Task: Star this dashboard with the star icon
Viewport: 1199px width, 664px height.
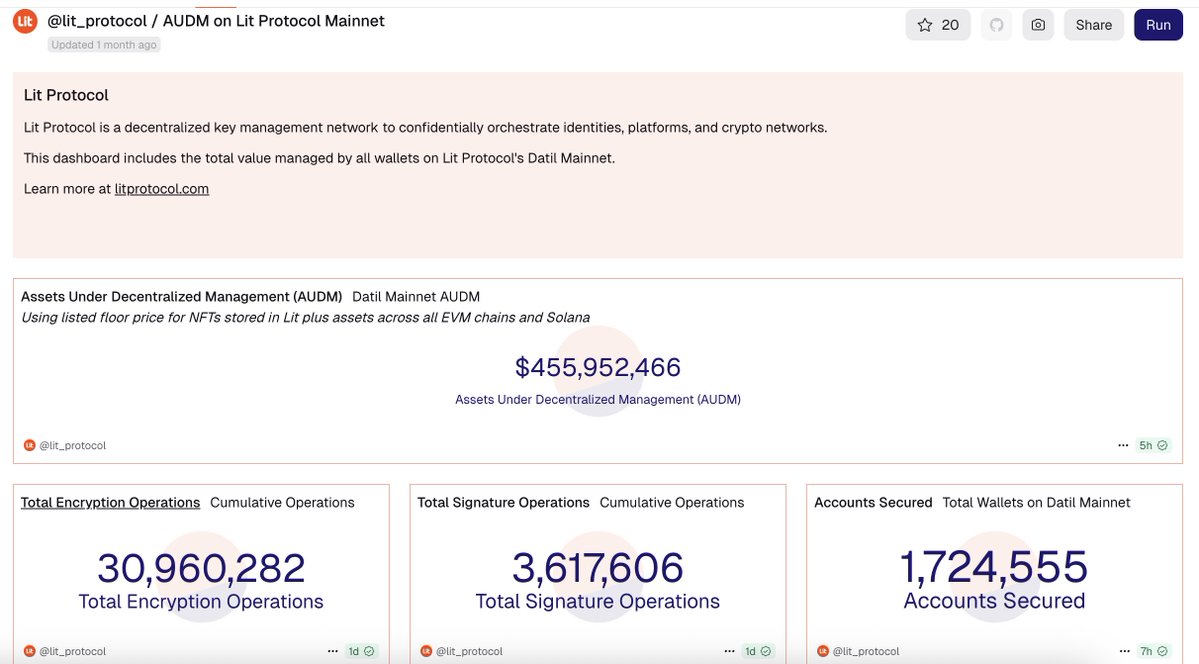Action: coord(938,25)
